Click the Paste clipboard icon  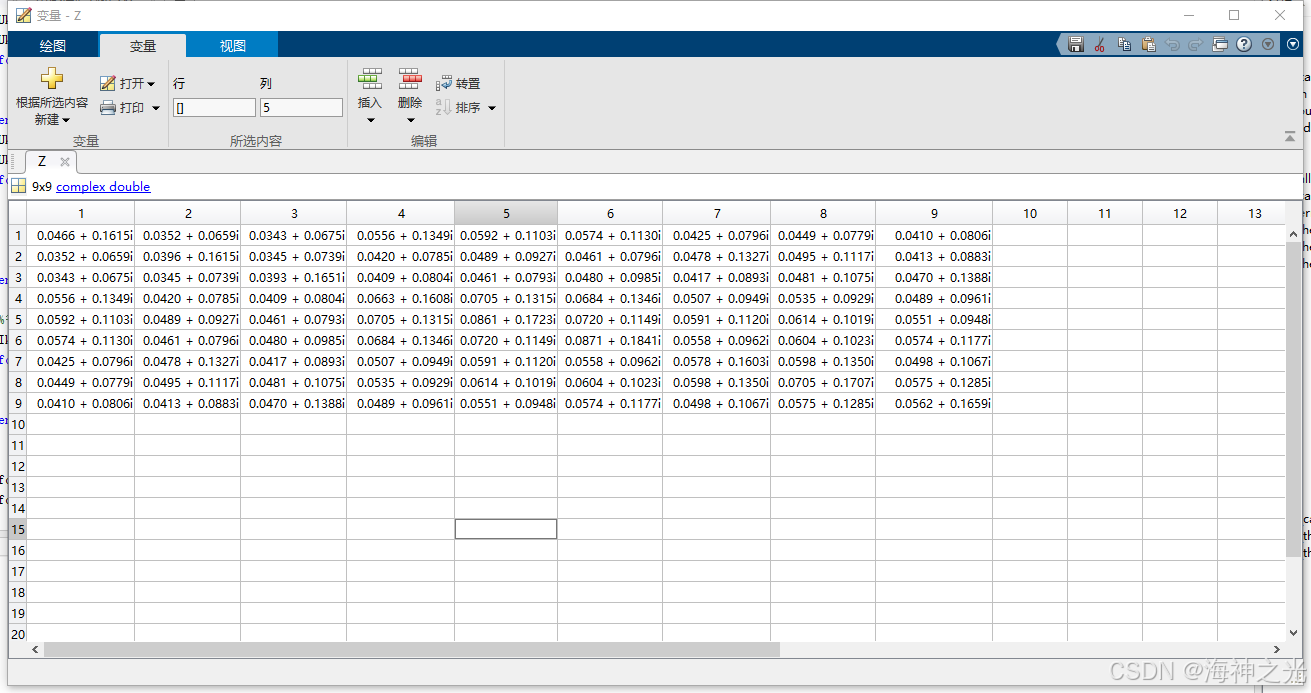tap(1148, 44)
